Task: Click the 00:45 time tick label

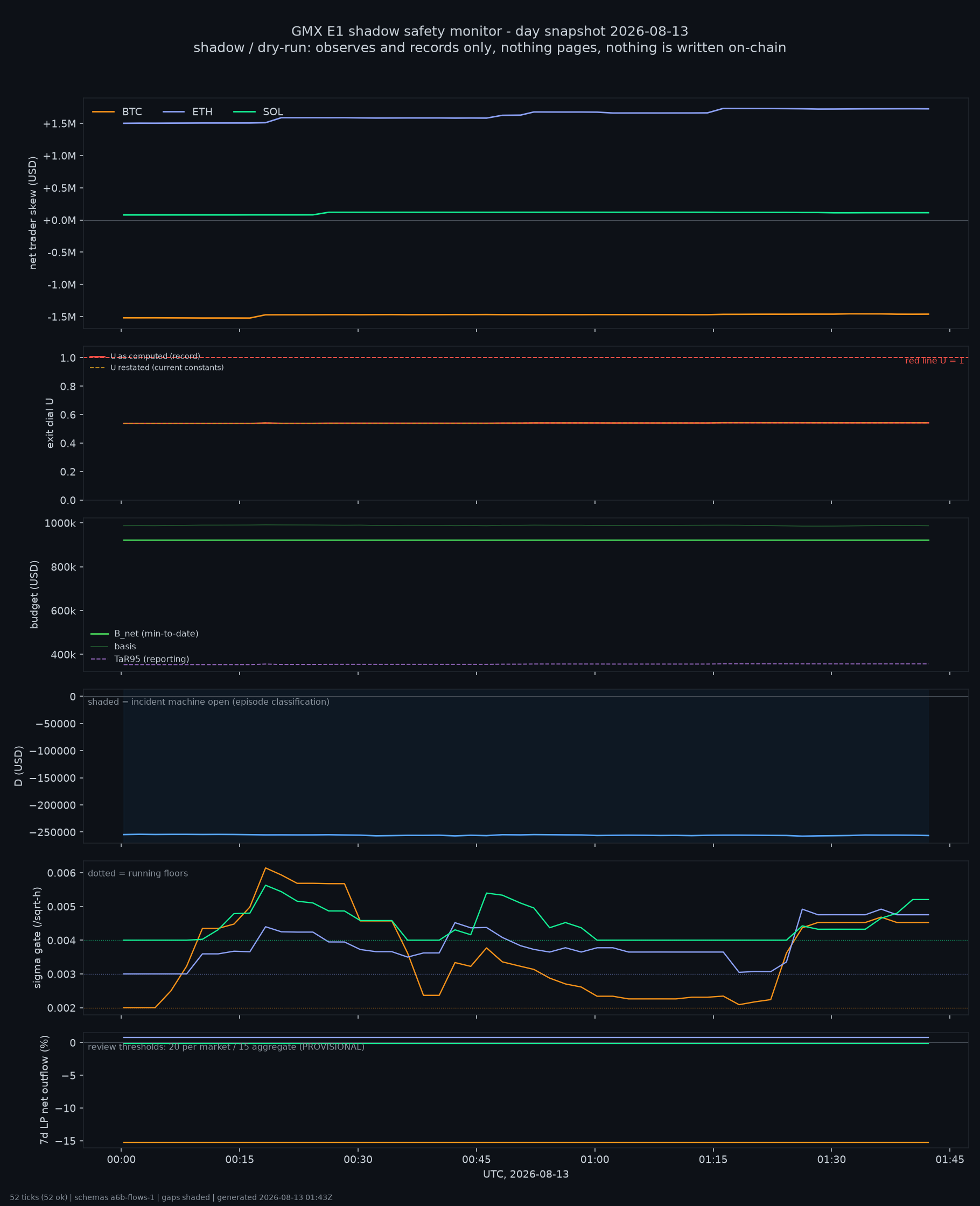Action: point(477,1160)
